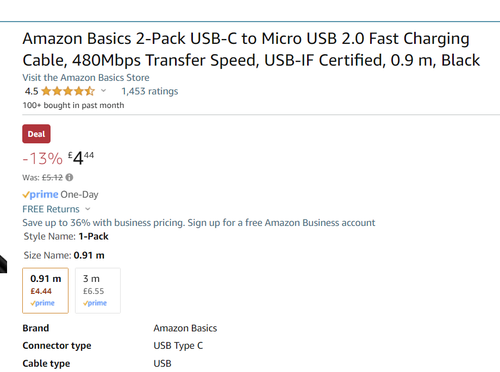The height and width of the screenshot is (372, 500).
Task: Open the Visit the Amazon Basics Store link
Action: (x=86, y=78)
